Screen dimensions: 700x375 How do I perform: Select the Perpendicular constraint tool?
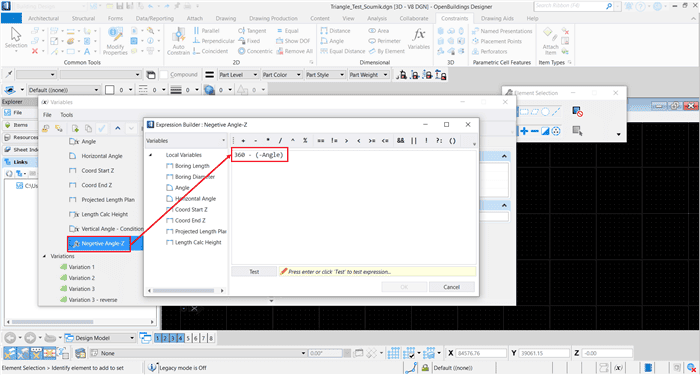point(213,41)
